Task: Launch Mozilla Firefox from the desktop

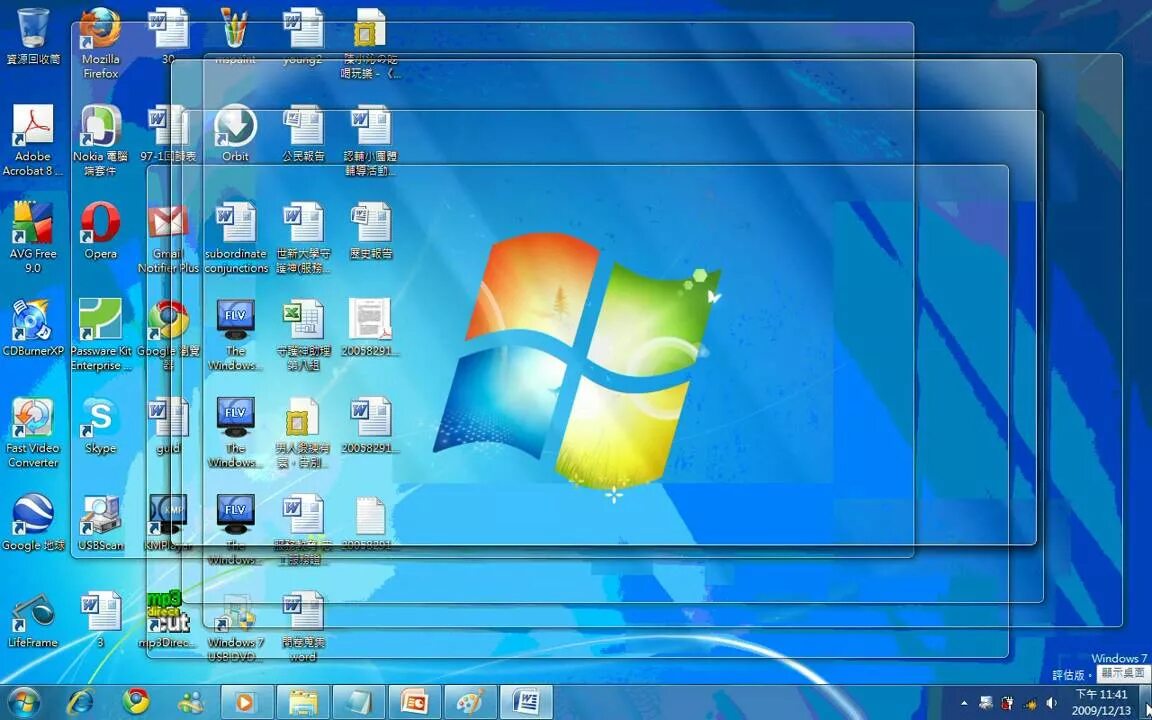Action: tap(101, 43)
